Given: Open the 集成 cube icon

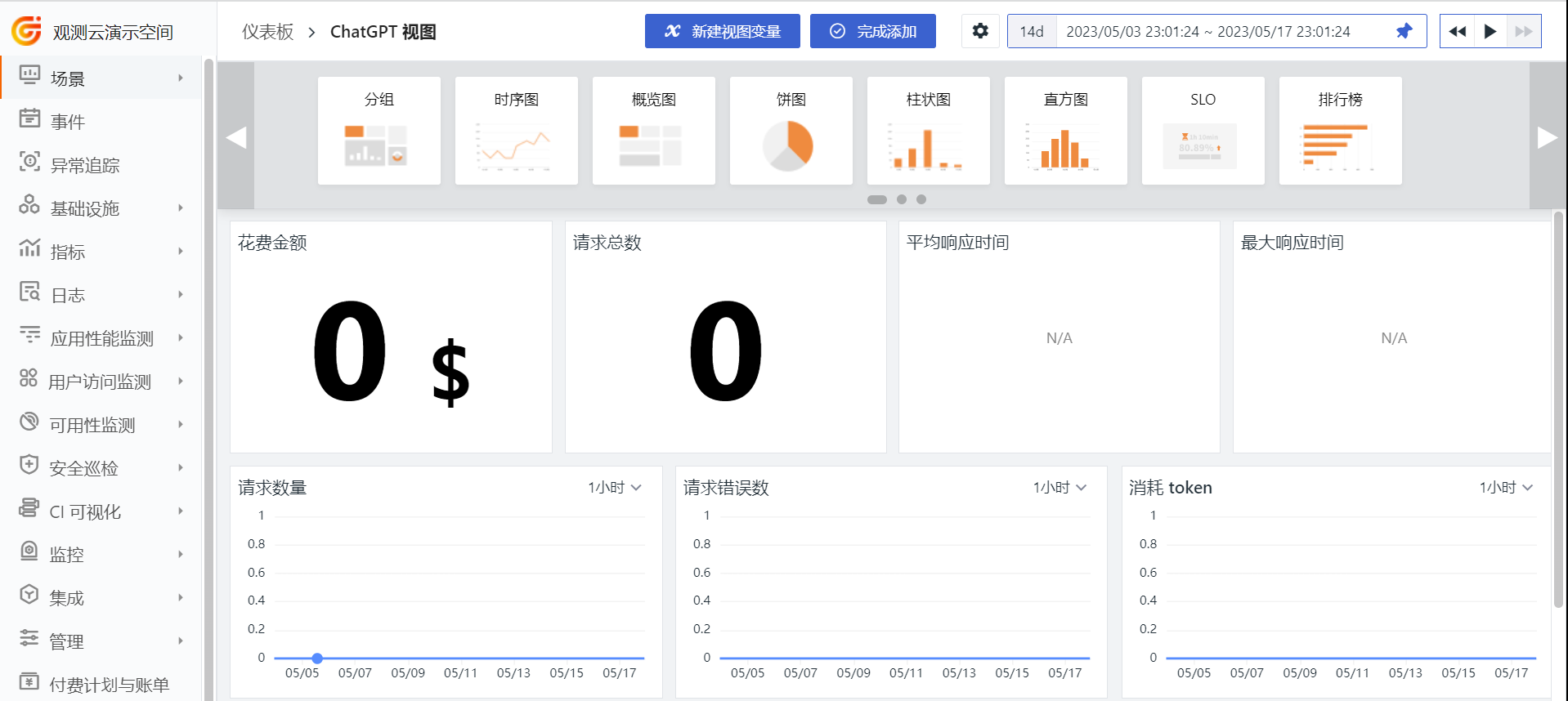Looking at the screenshot, I should [29, 596].
